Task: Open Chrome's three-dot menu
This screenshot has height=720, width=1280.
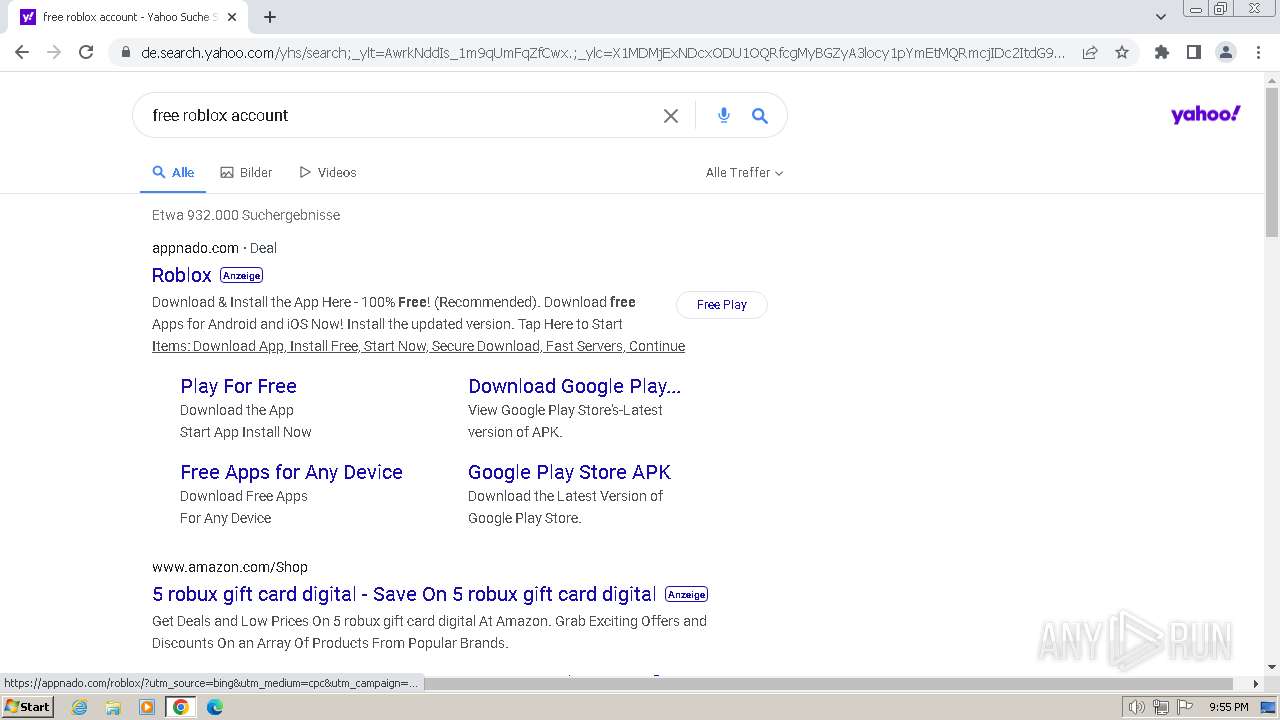Action: click(x=1258, y=52)
